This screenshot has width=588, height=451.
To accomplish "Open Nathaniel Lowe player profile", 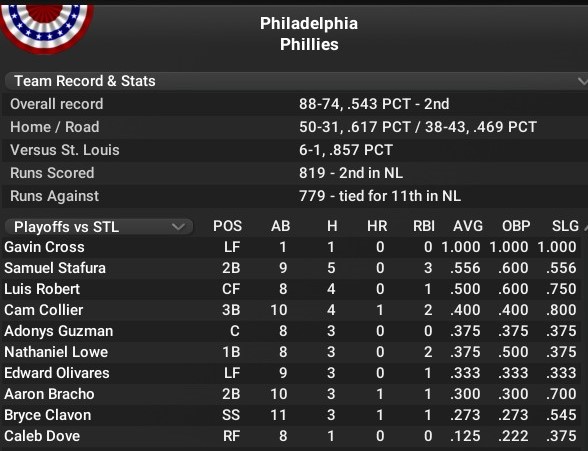I will click(x=56, y=352).
